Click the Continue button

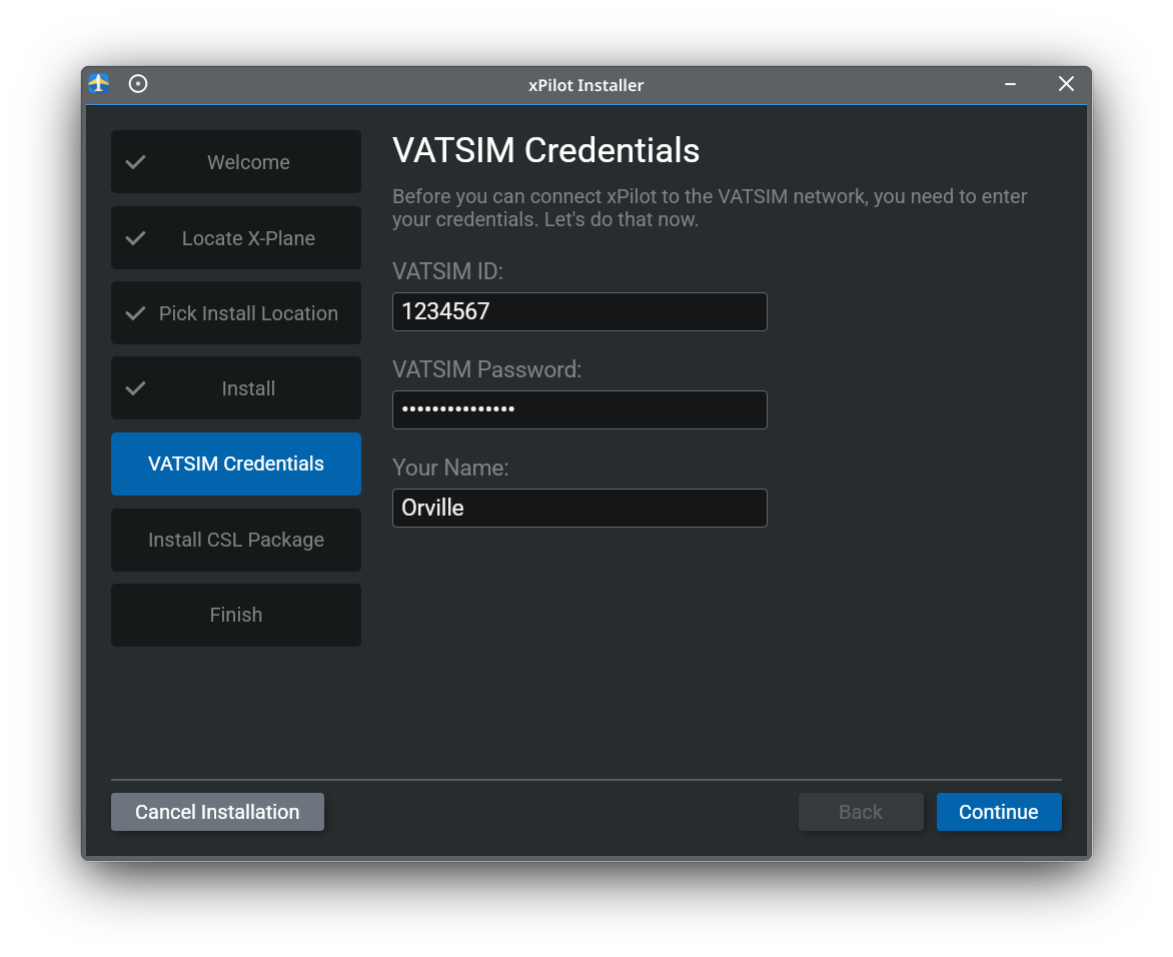[x=999, y=811]
